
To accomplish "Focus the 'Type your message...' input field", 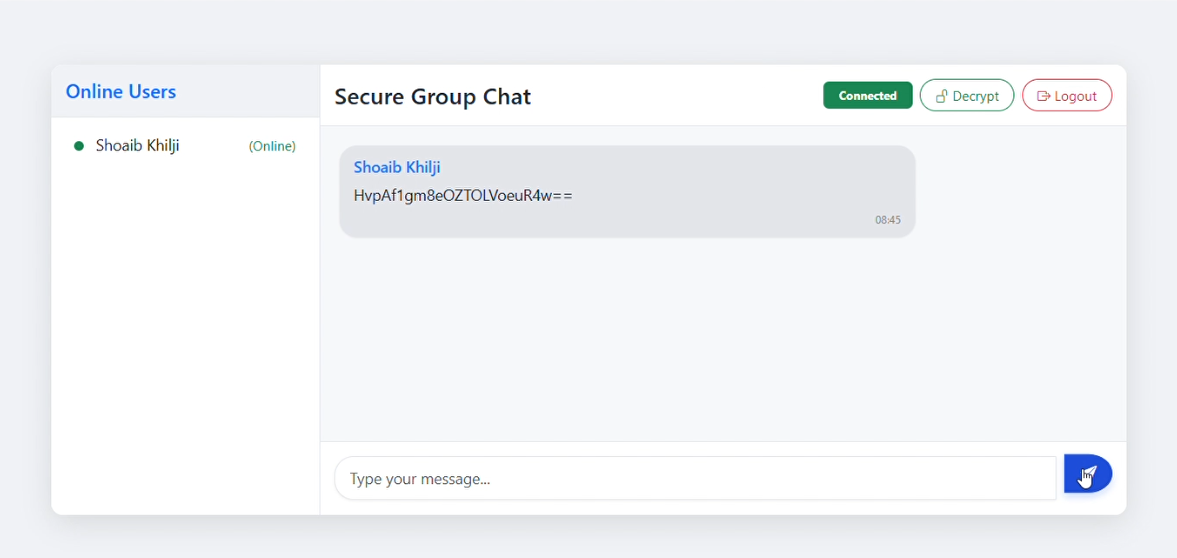I will click(695, 478).
